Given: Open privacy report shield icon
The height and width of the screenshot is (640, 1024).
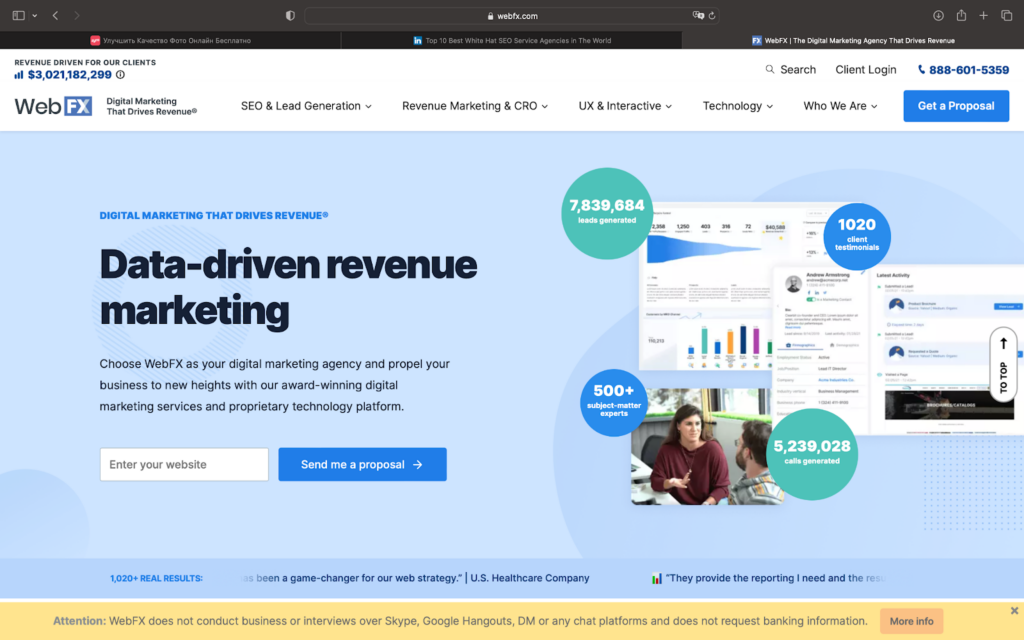Looking at the screenshot, I should [291, 16].
